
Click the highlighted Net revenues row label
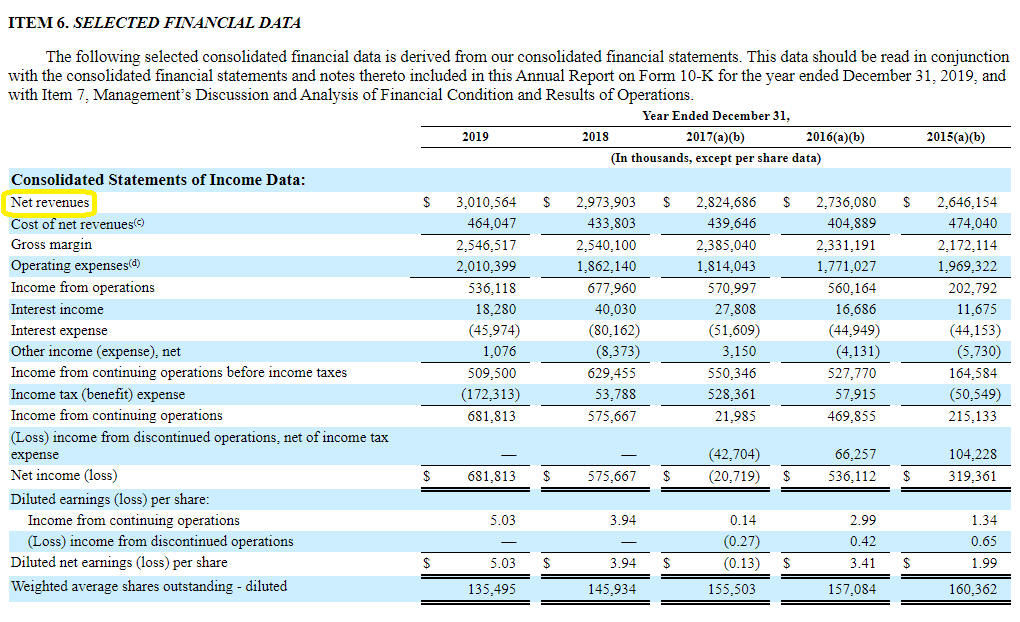50,202
